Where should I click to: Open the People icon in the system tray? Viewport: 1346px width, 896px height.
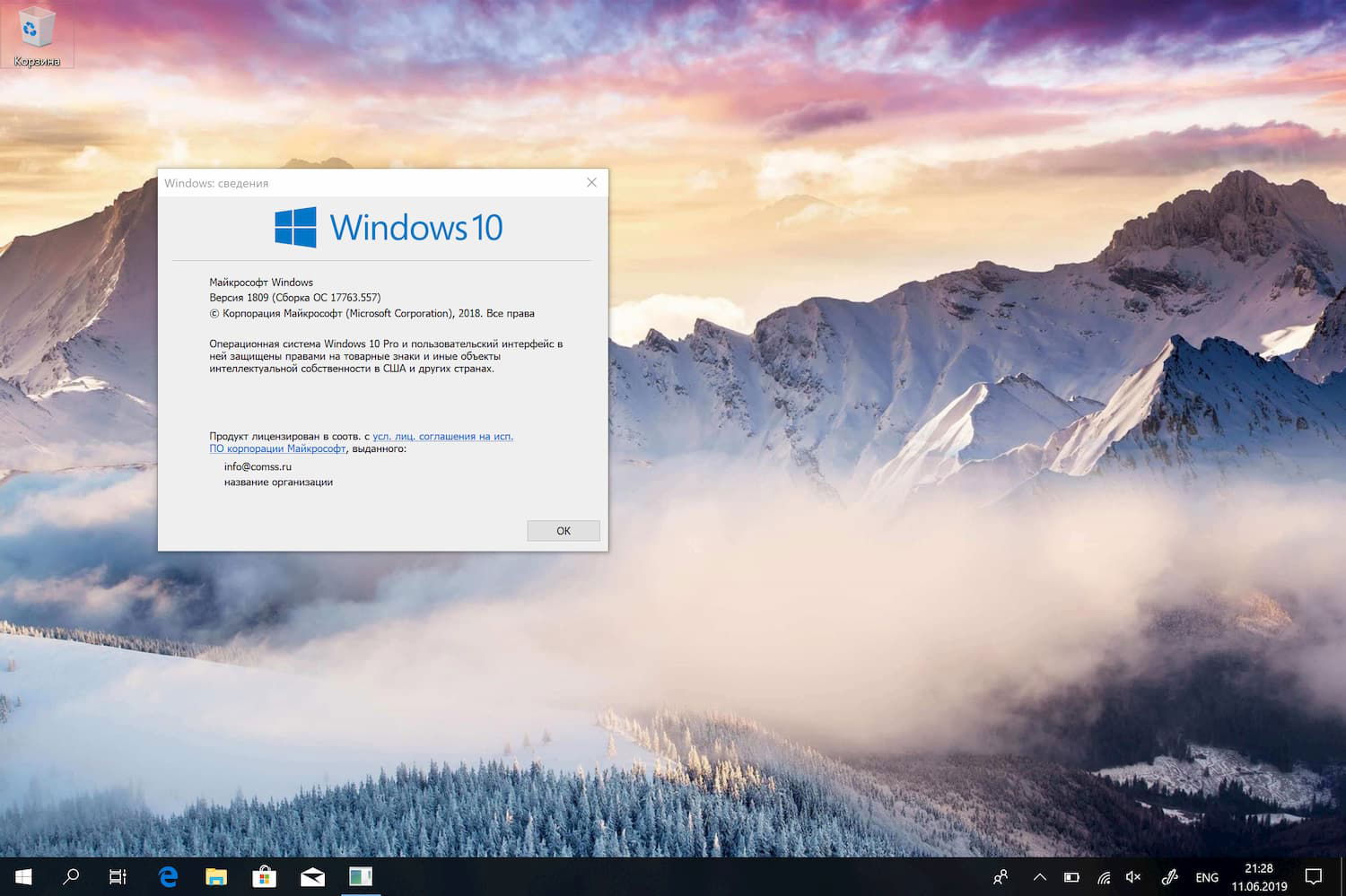tap(1001, 876)
